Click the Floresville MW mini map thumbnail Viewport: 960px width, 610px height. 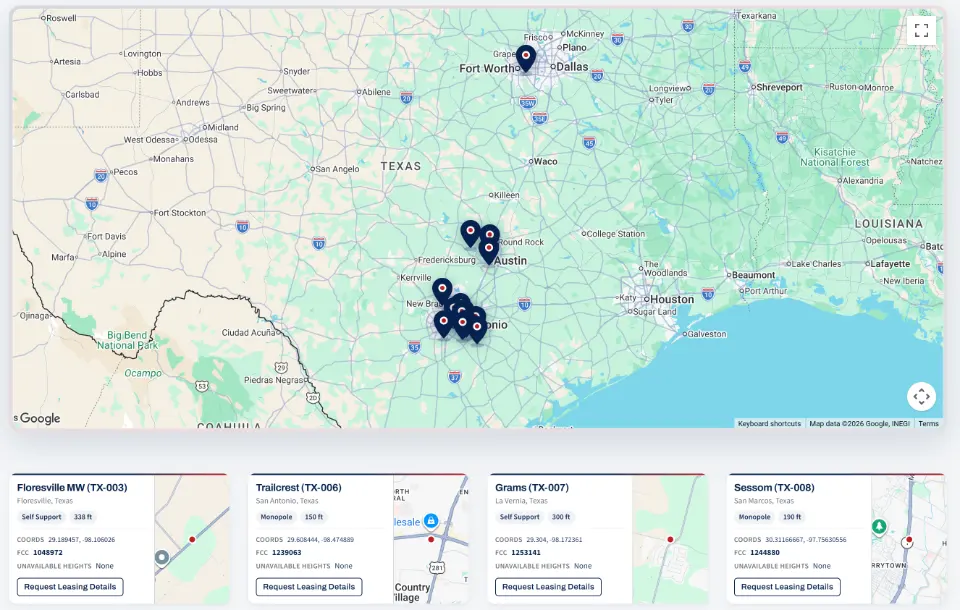point(192,540)
